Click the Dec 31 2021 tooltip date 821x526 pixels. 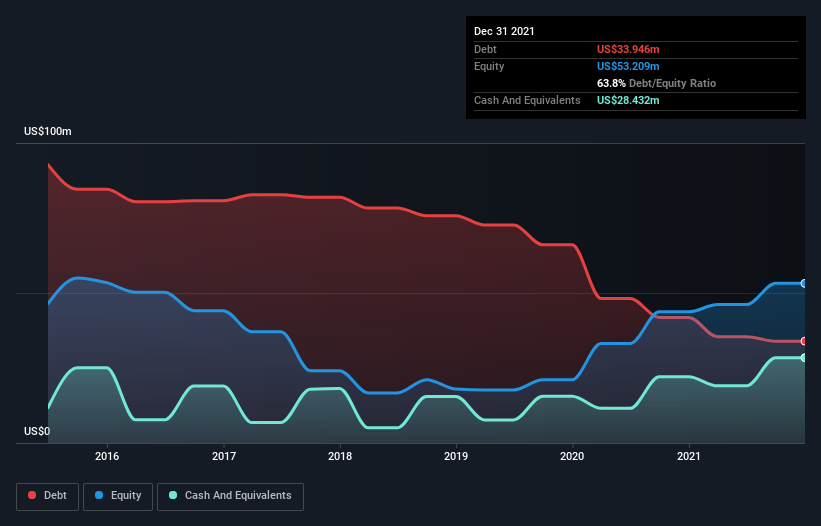click(504, 31)
